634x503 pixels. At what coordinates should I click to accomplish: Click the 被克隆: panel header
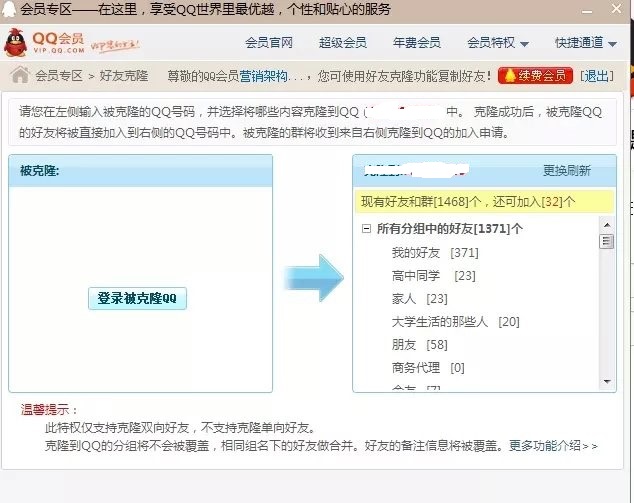point(140,171)
